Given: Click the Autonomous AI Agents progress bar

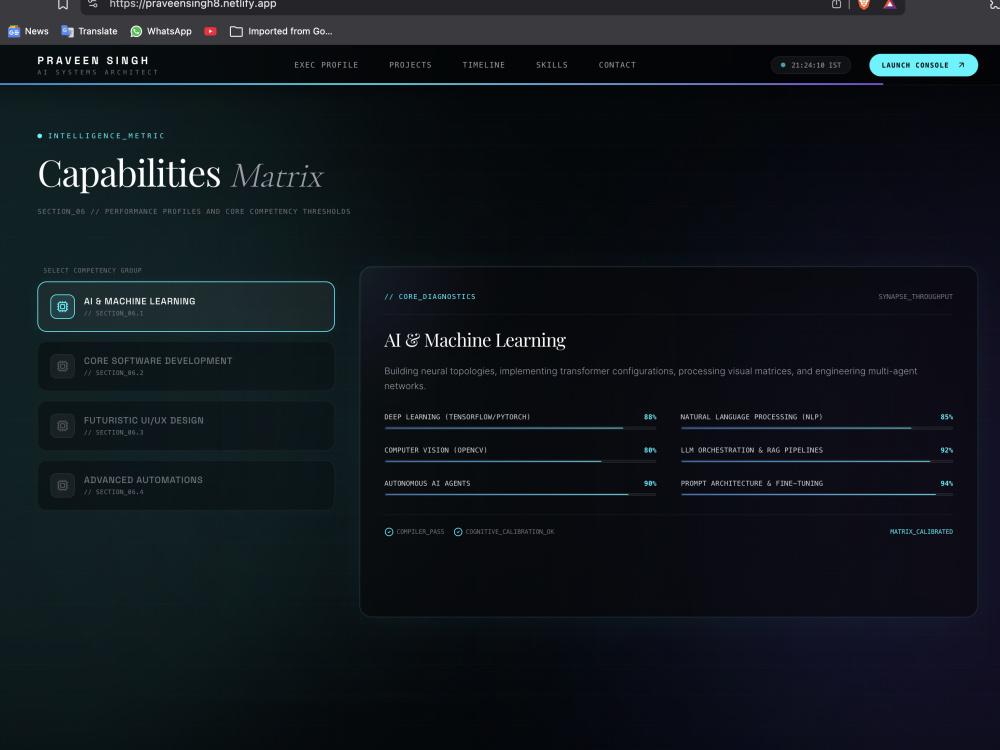Looking at the screenshot, I should tap(520, 494).
